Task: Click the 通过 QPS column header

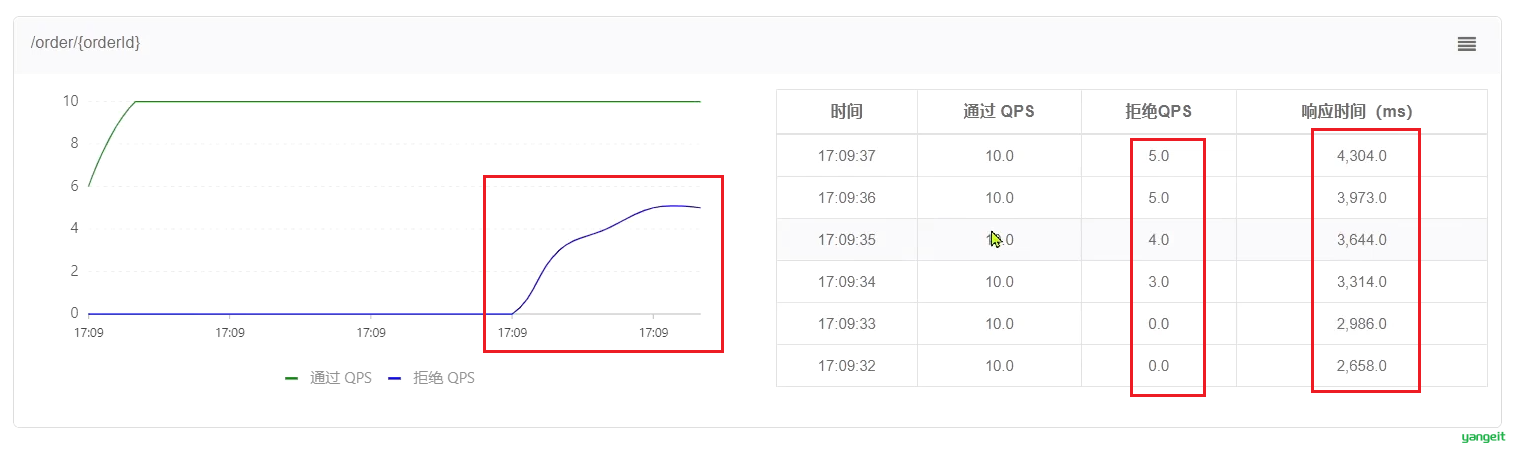Action: [999, 112]
